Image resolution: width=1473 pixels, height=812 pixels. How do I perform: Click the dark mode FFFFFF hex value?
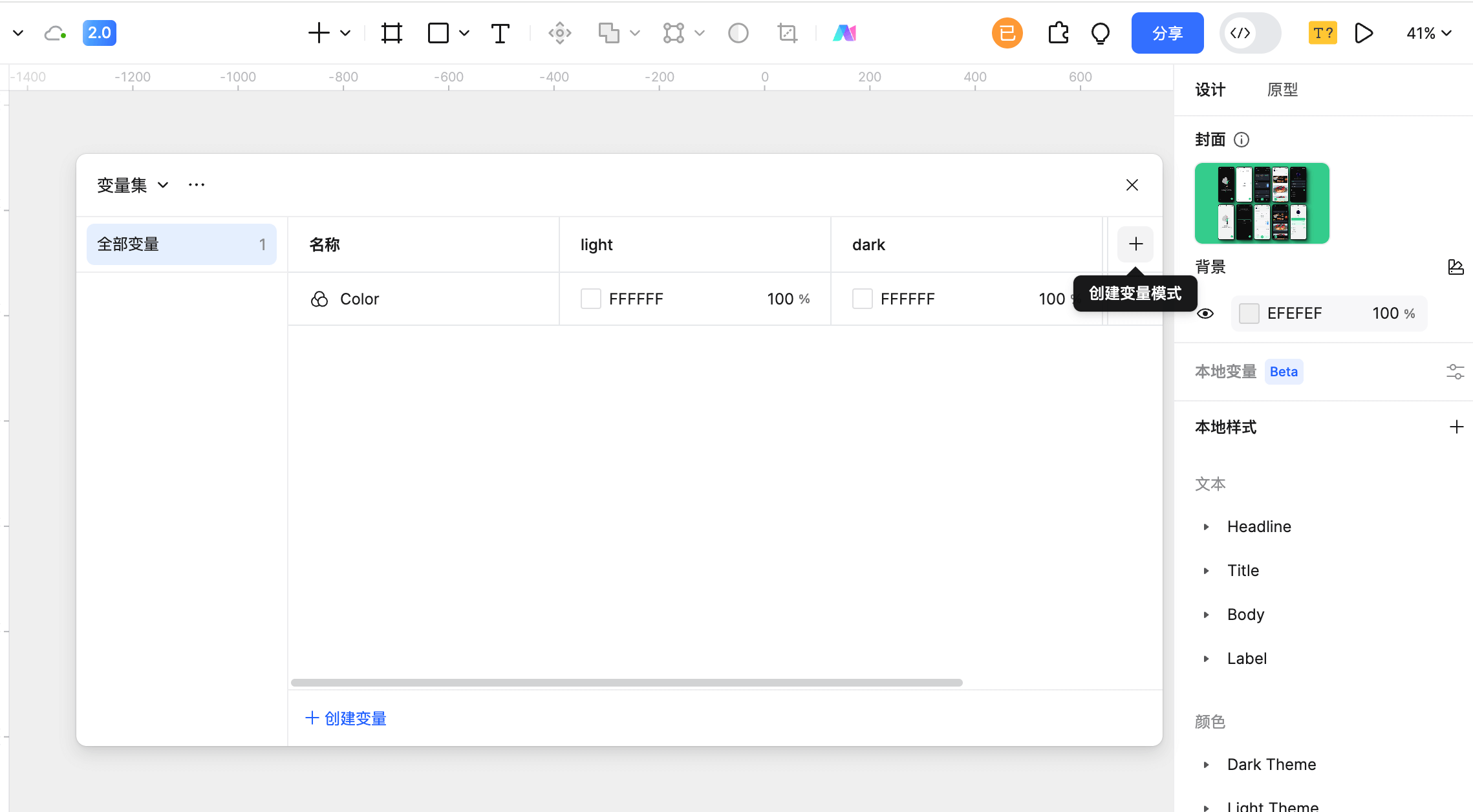[x=908, y=299]
